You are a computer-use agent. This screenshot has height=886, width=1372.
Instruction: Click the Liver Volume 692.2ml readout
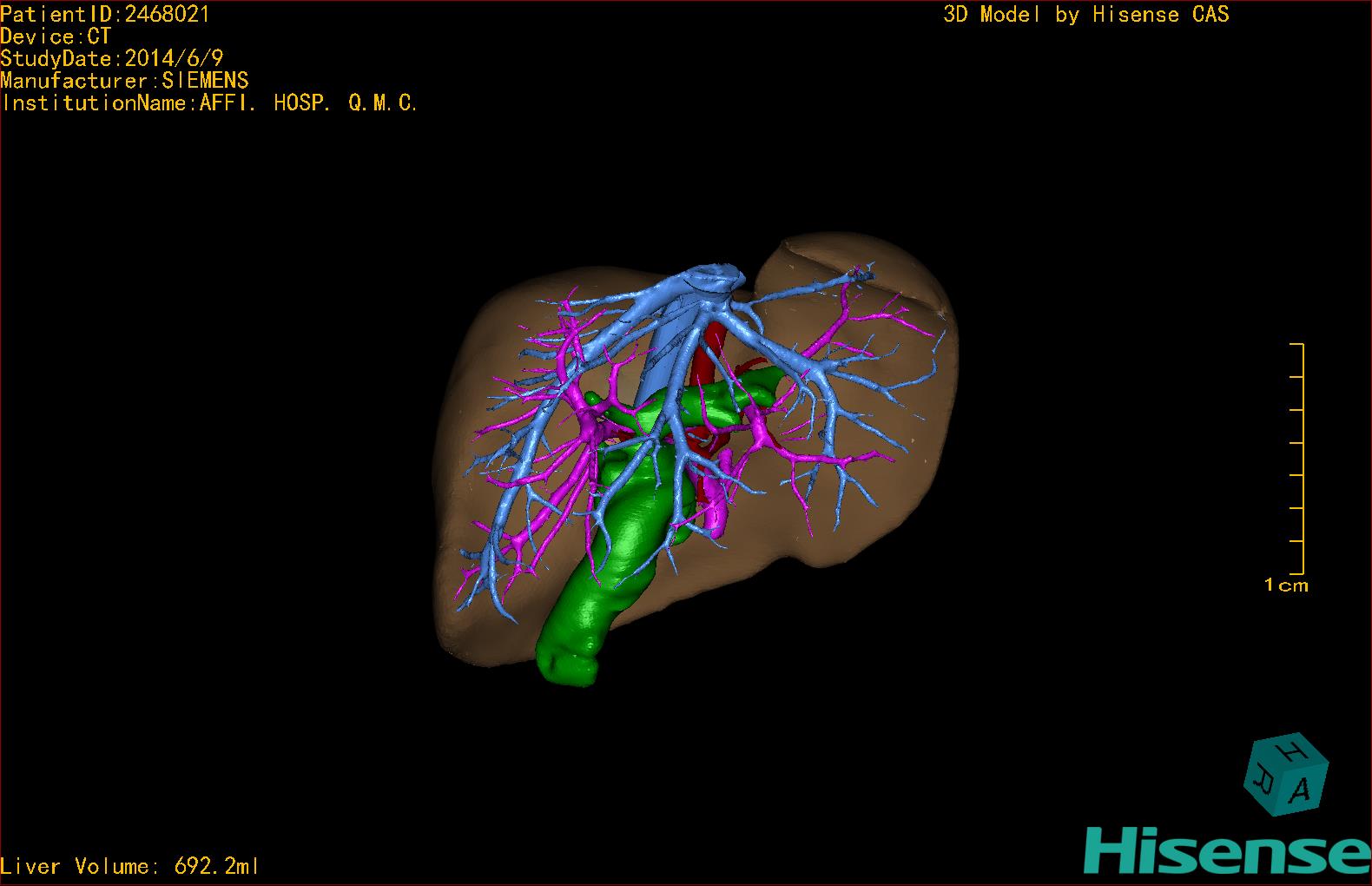point(129,866)
